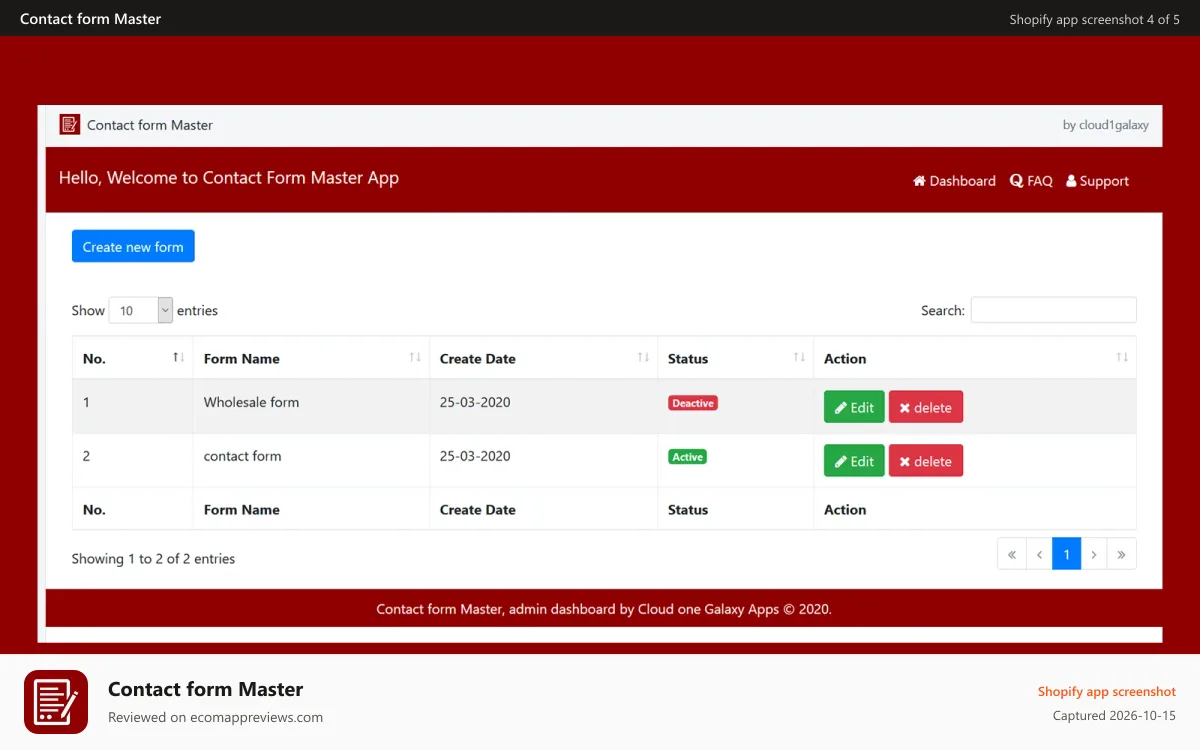Viewport: 1200px width, 750px height.
Task: Sort by the No. column header
Action: coord(132,358)
